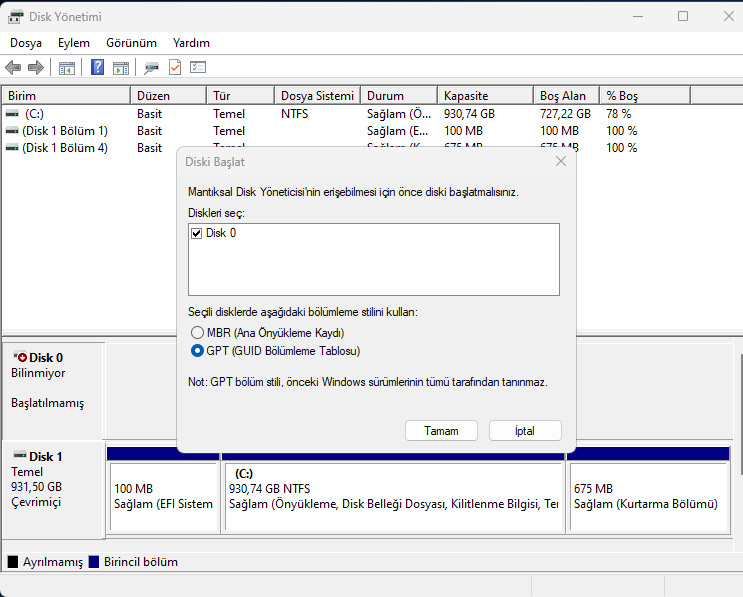This screenshot has width=743, height=597.
Task: Select the (C:) 930,74 GB NTFS partition
Action: (393, 496)
